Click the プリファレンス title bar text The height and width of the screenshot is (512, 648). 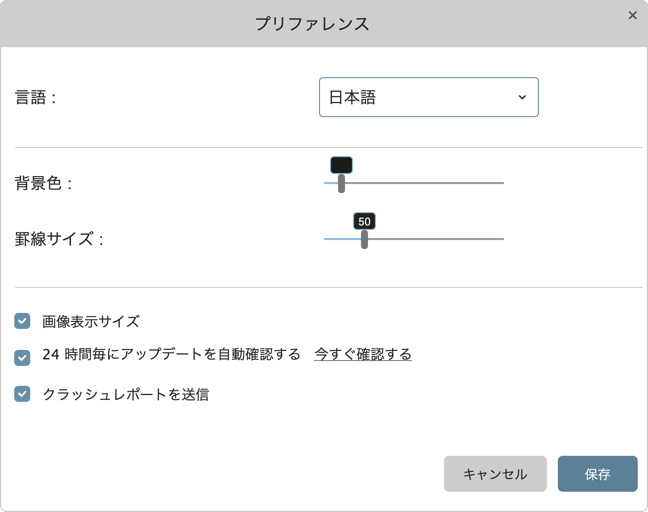pos(312,24)
